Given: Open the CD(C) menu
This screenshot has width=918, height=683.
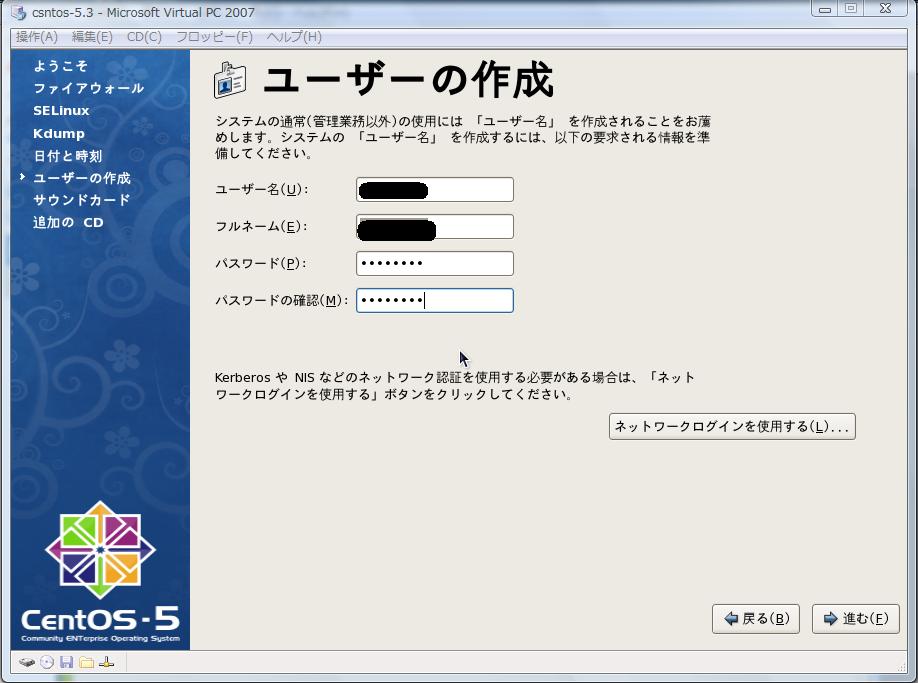Looking at the screenshot, I should pos(144,37).
